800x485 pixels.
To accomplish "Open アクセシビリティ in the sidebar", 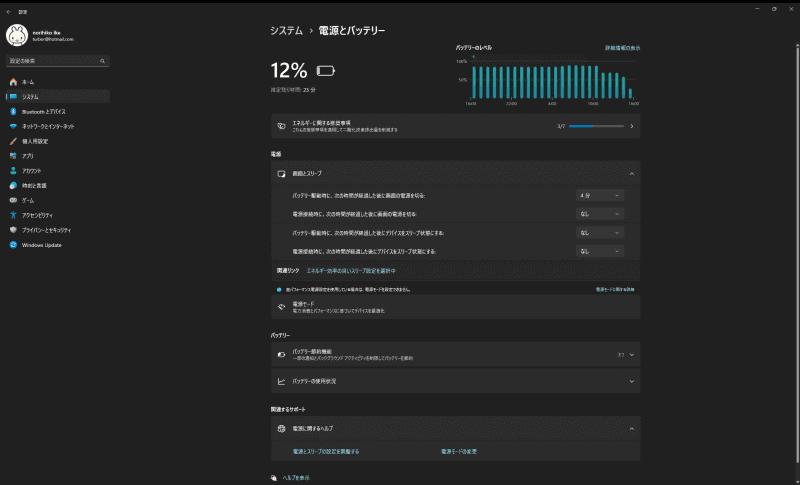I will pyautogui.click(x=58, y=215).
